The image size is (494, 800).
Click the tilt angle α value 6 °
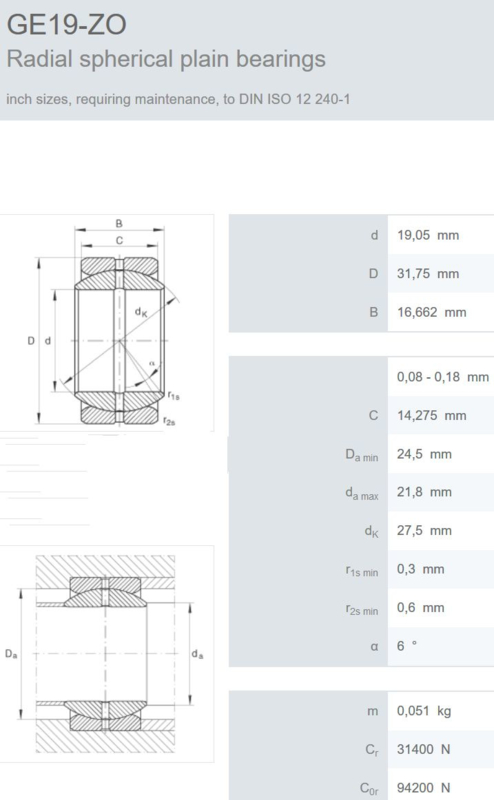pos(407,646)
